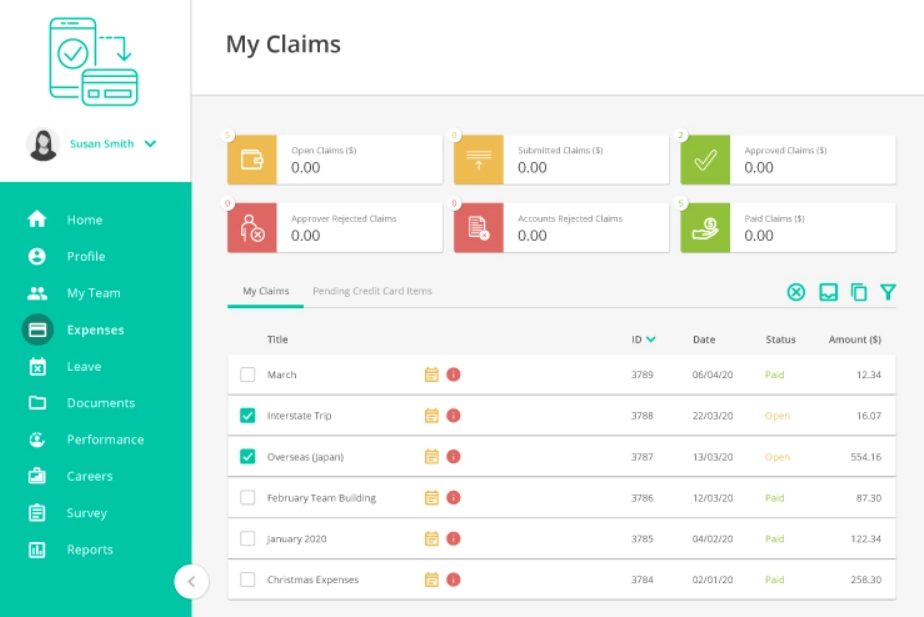Click red info icon on Christmas Expenses row
Image resolution: width=924 pixels, height=617 pixels.
pyautogui.click(x=453, y=579)
